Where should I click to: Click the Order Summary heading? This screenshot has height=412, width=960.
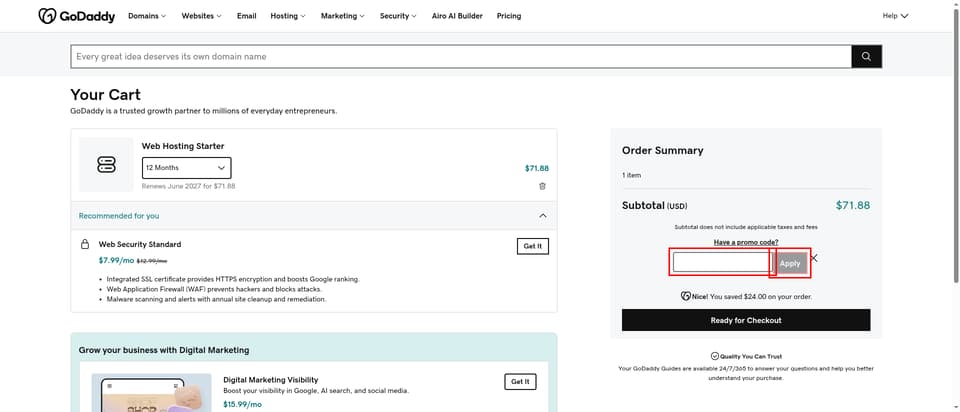(x=662, y=151)
